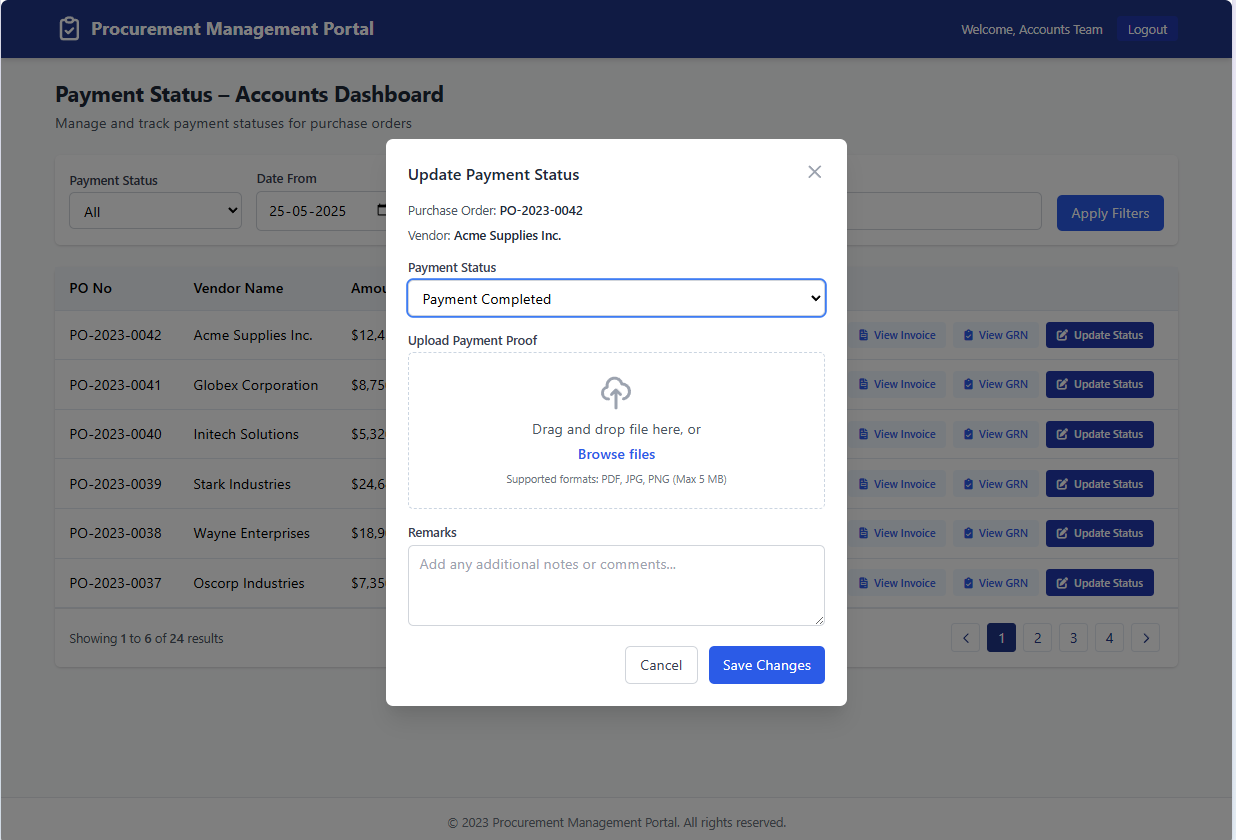View GRN for Oscorp Industries row
This screenshot has width=1236, height=840.
click(995, 583)
